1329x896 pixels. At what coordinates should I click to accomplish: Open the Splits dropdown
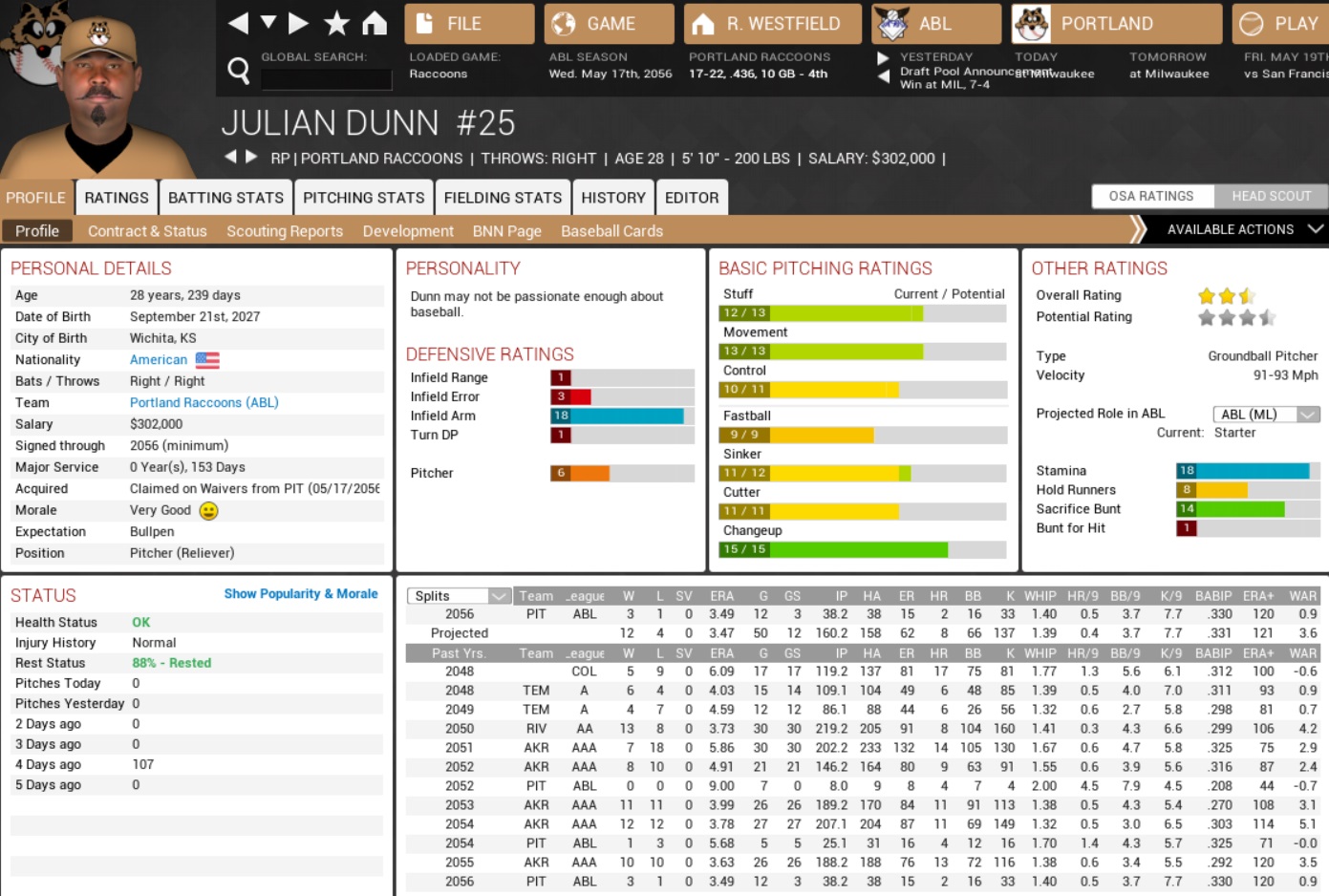tap(460, 596)
